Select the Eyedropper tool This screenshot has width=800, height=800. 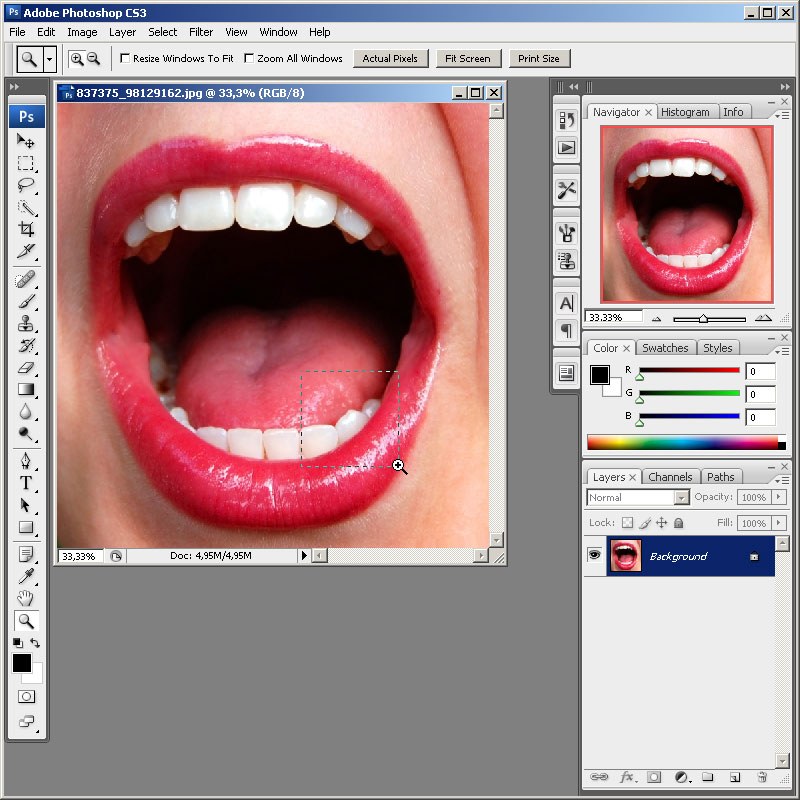point(26,575)
